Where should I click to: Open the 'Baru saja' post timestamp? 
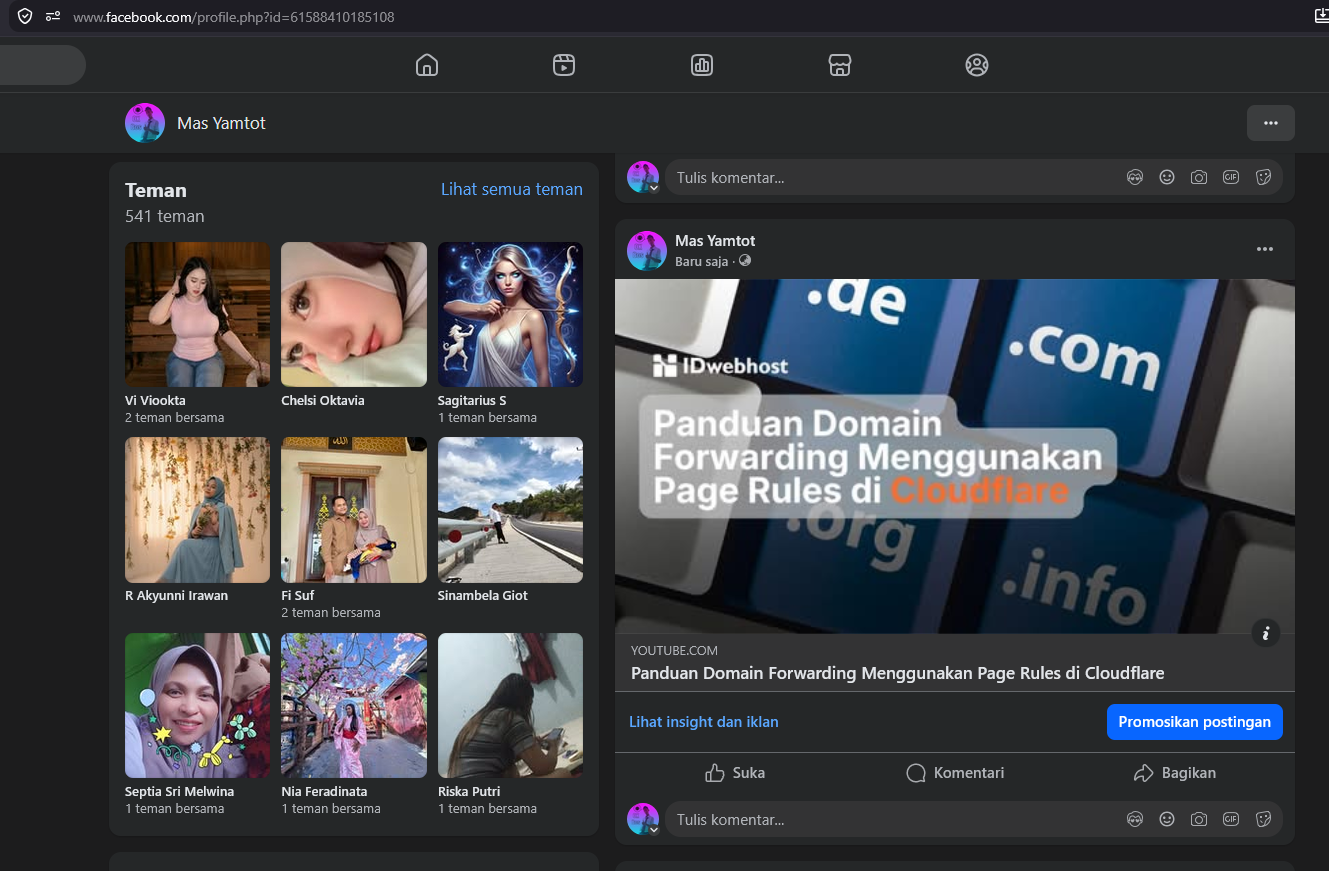(701, 261)
